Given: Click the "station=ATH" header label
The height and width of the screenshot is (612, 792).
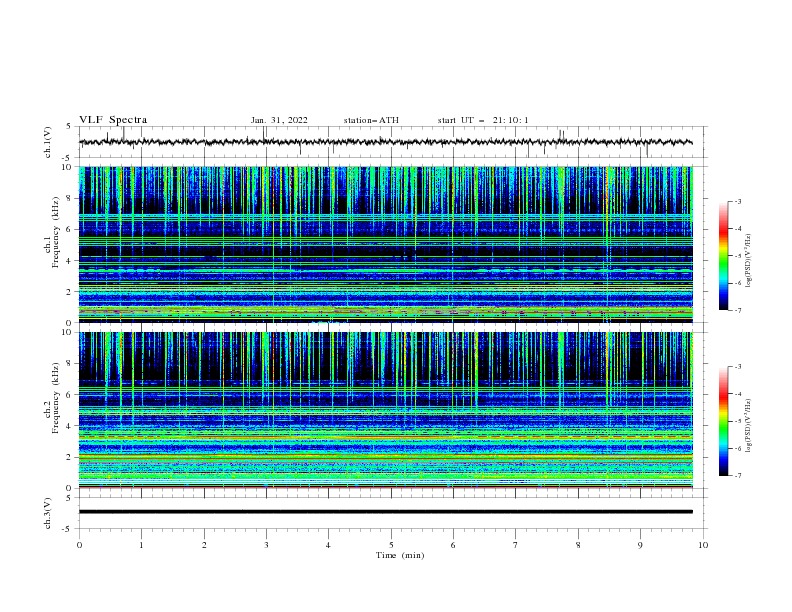Looking at the screenshot, I should (371, 120).
